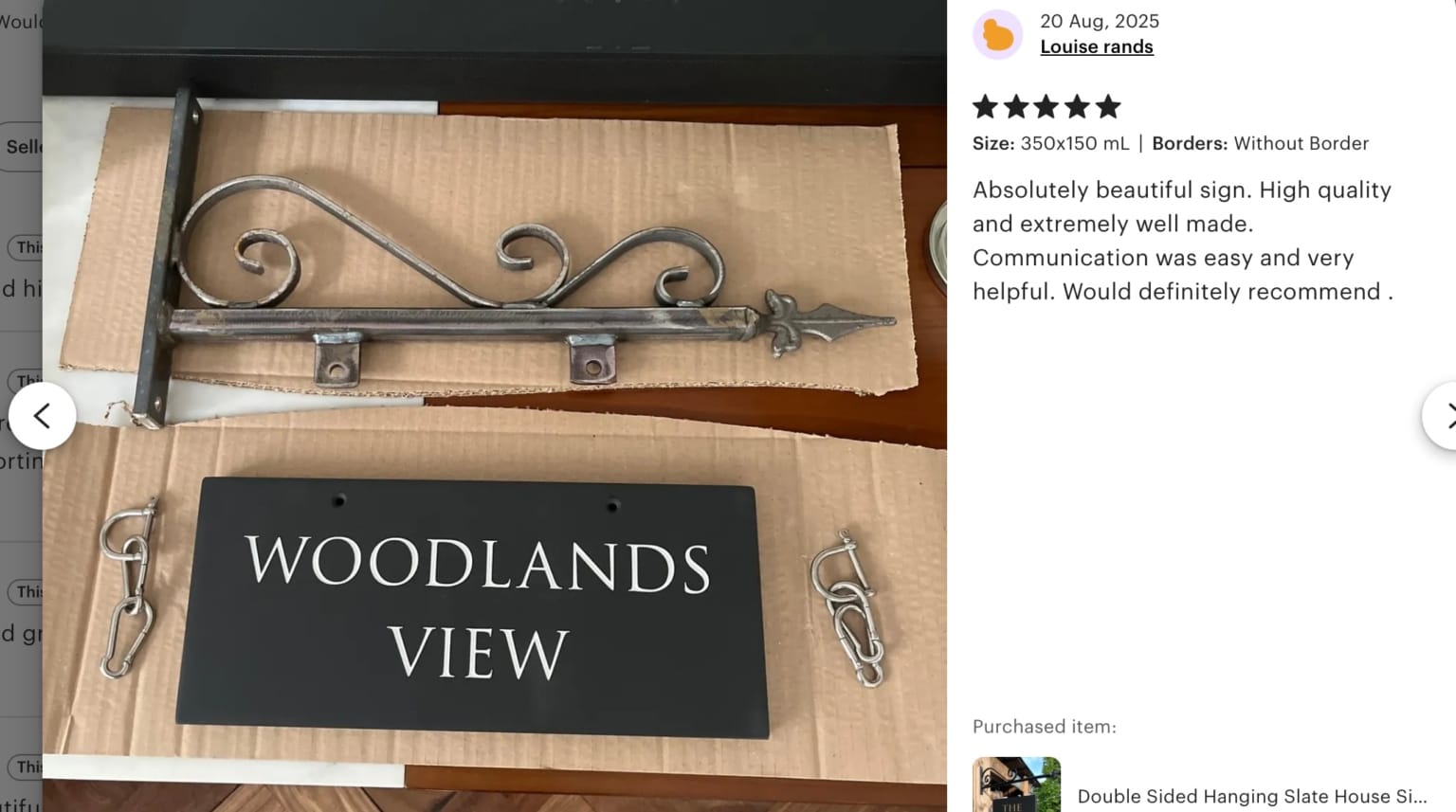Click the dimmed 'Woul' text behind the overlay
Image resolution: width=1456 pixels, height=812 pixels.
21,21
